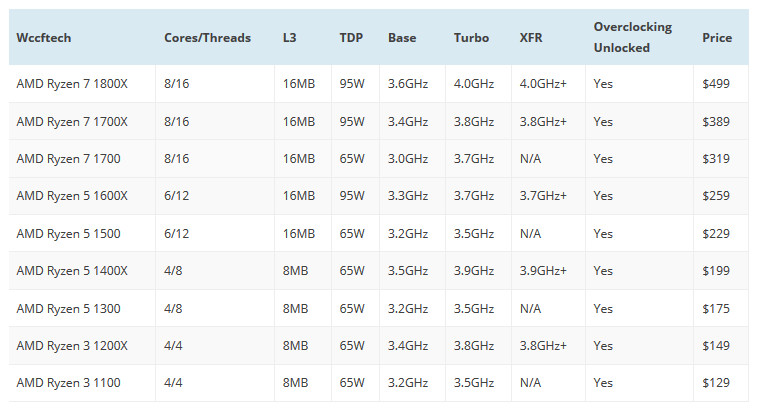Select the Price column header

[717, 38]
